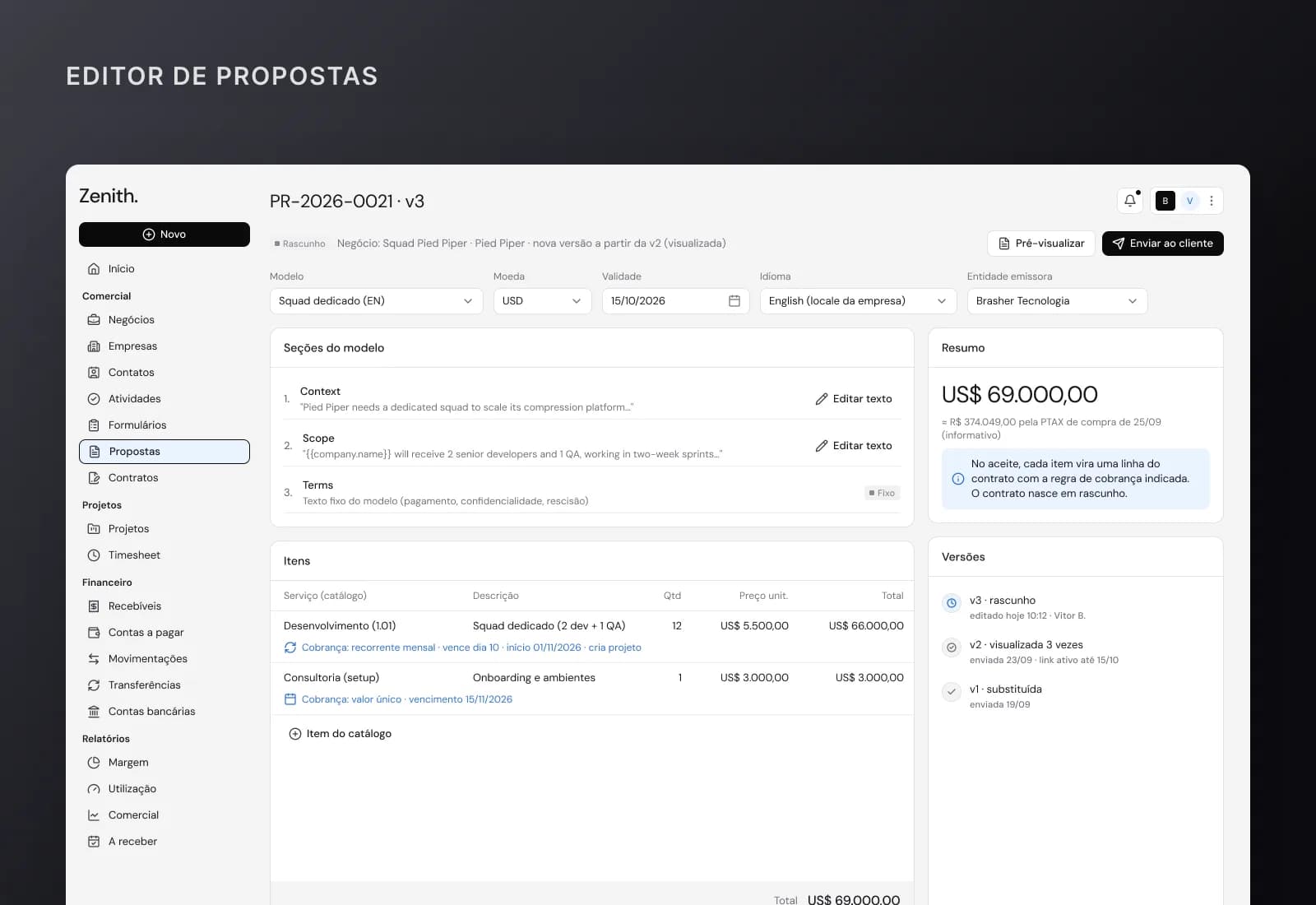Screen dimensions: 1316x905
Task: Click Editar texto for Context
Action: tap(854, 399)
